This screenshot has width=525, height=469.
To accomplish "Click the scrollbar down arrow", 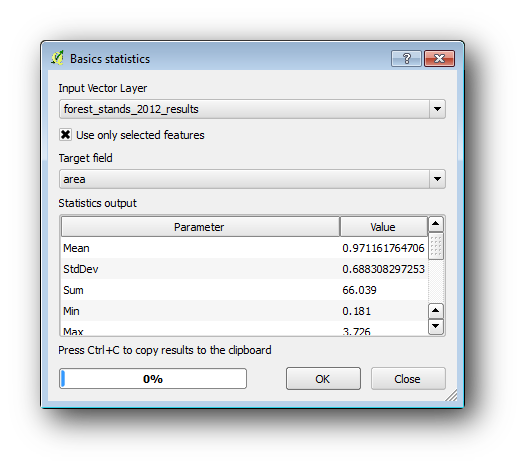I will [436, 326].
